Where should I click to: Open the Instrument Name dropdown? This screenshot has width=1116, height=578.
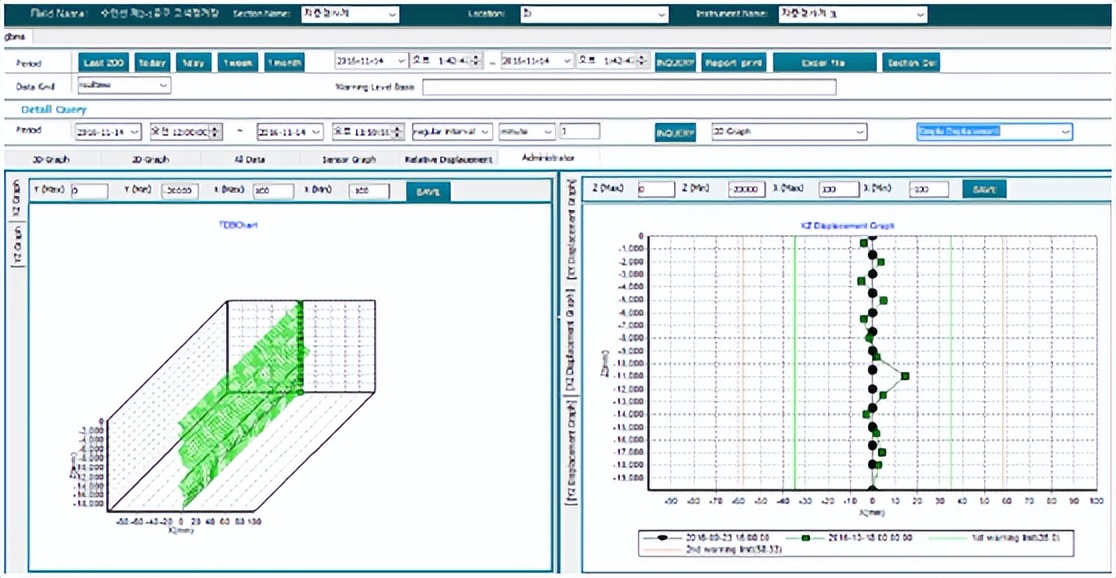852,14
